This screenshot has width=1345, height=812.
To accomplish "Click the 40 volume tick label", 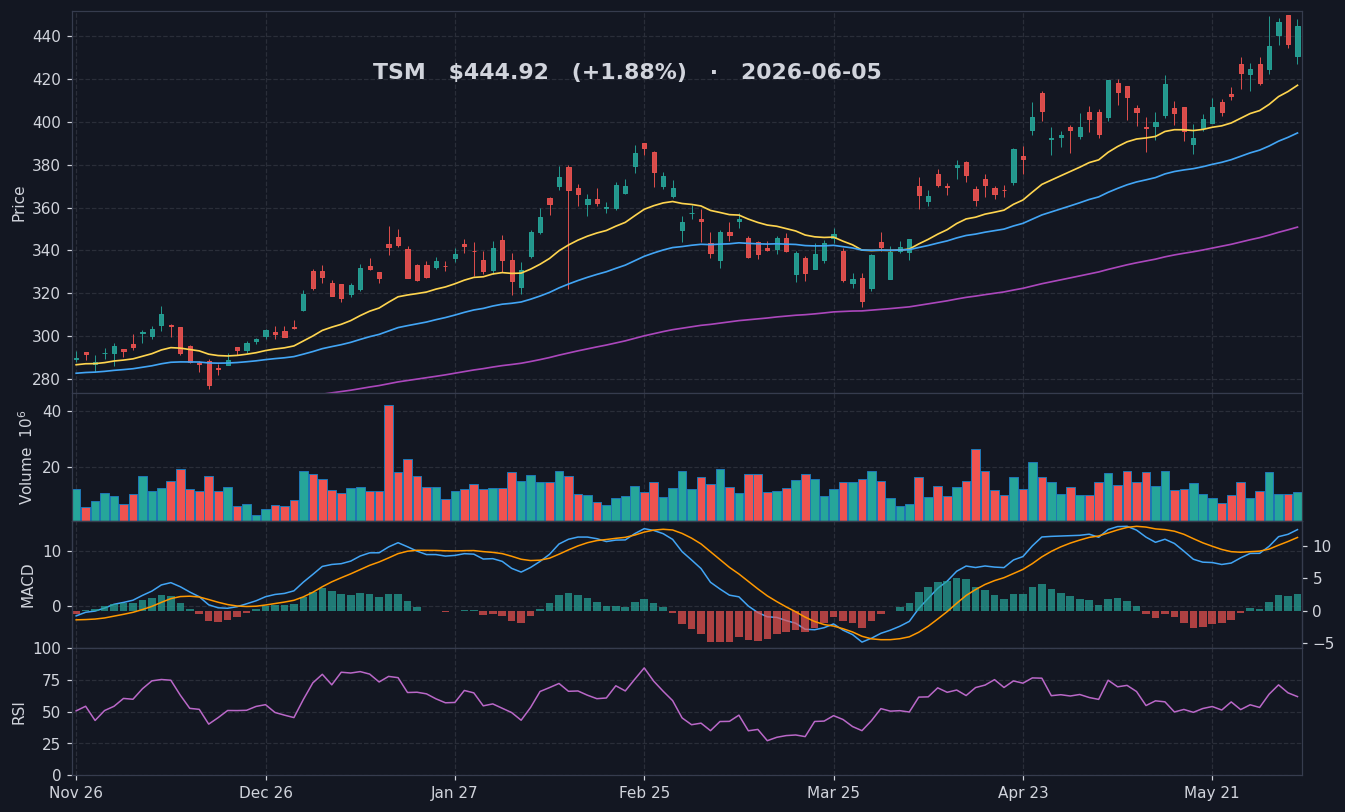I will click(52, 412).
